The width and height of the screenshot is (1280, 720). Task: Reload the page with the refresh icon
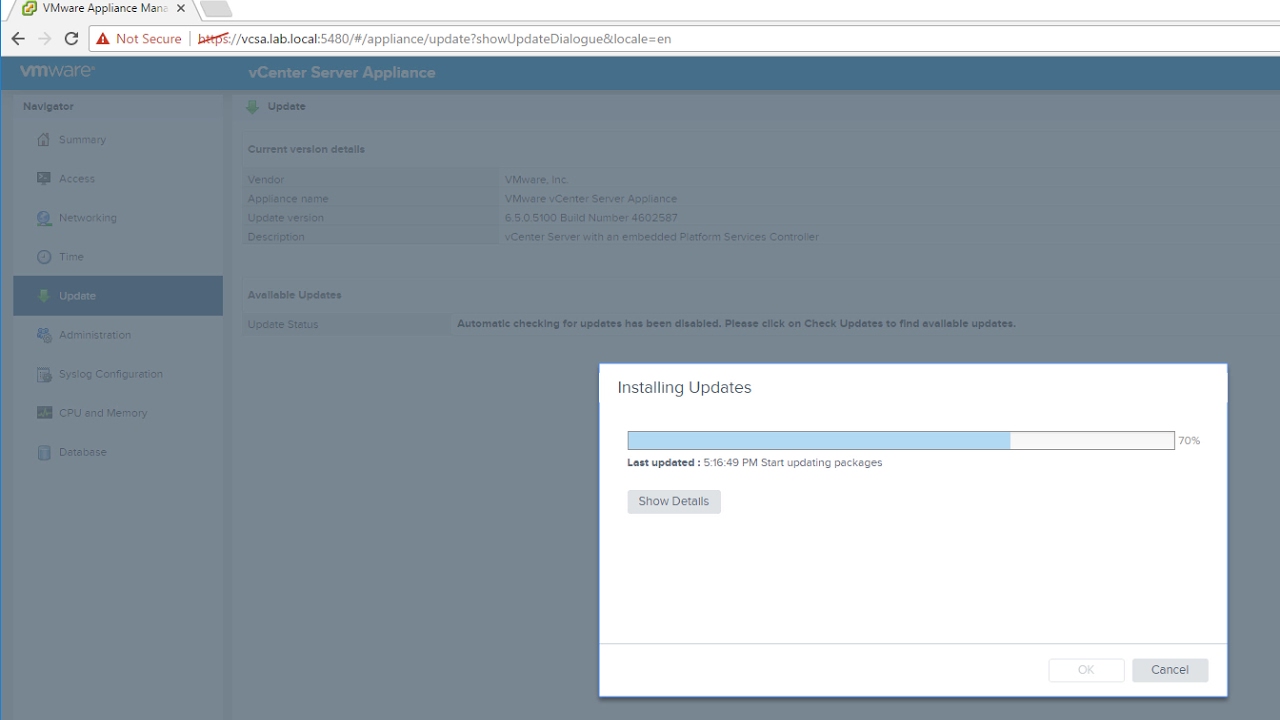pyautogui.click(x=71, y=39)
